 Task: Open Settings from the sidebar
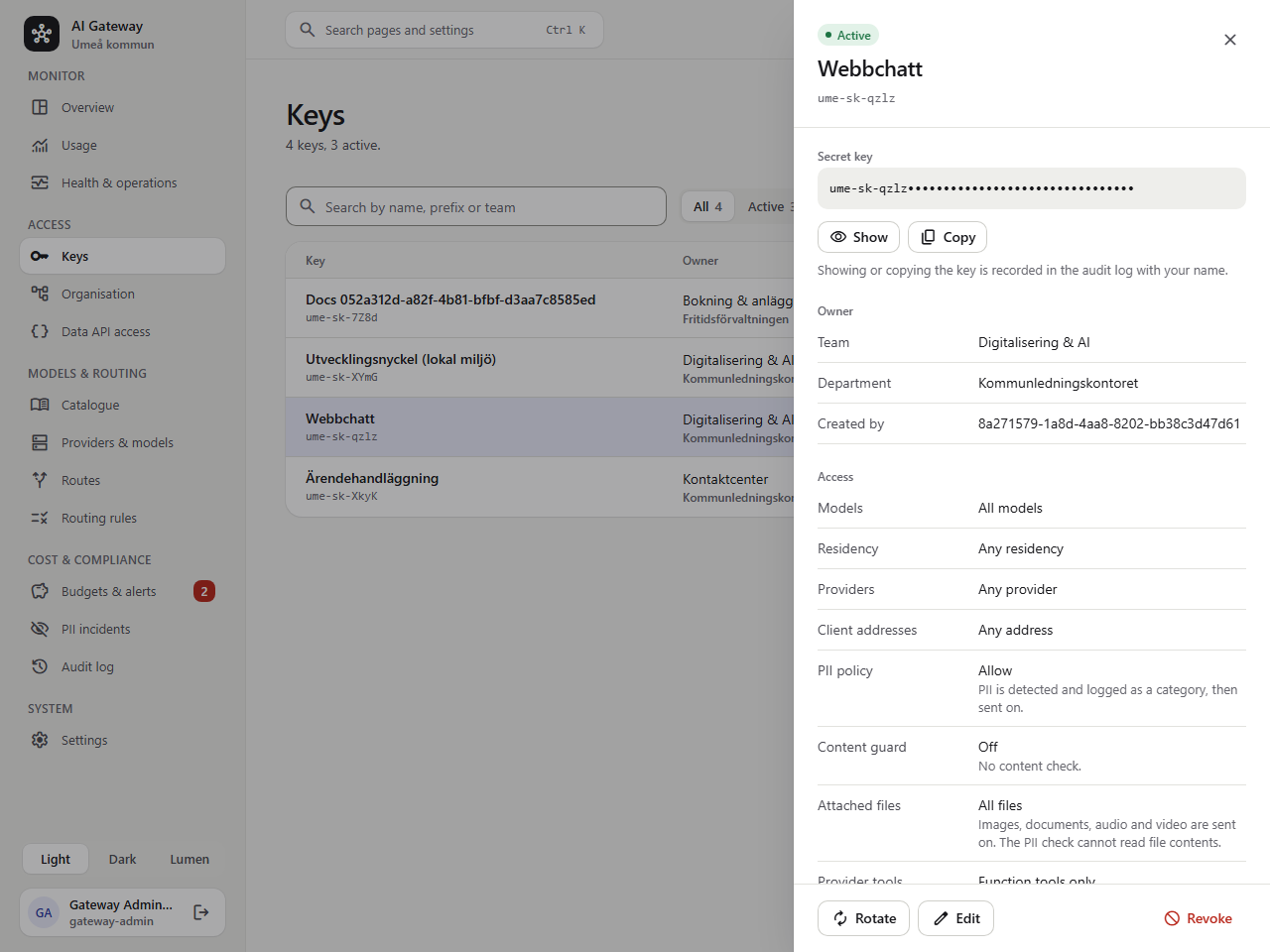tap(123, 740)
